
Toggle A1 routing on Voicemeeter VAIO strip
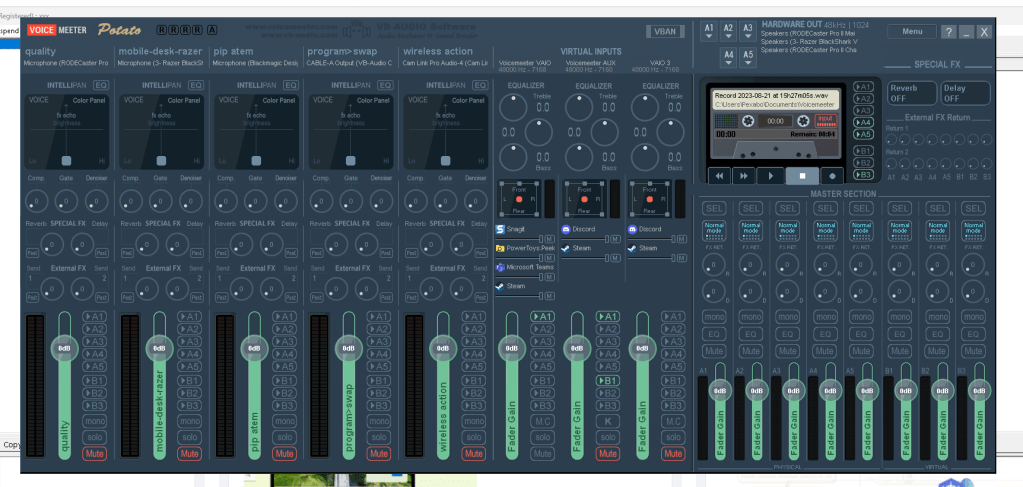pyautogui.click(x=542, y=317)
